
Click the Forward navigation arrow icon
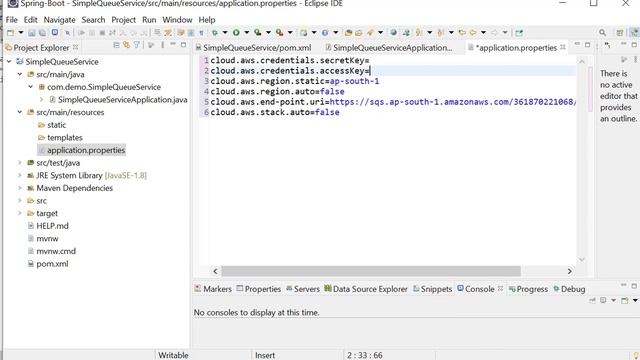tap(494, 33)
